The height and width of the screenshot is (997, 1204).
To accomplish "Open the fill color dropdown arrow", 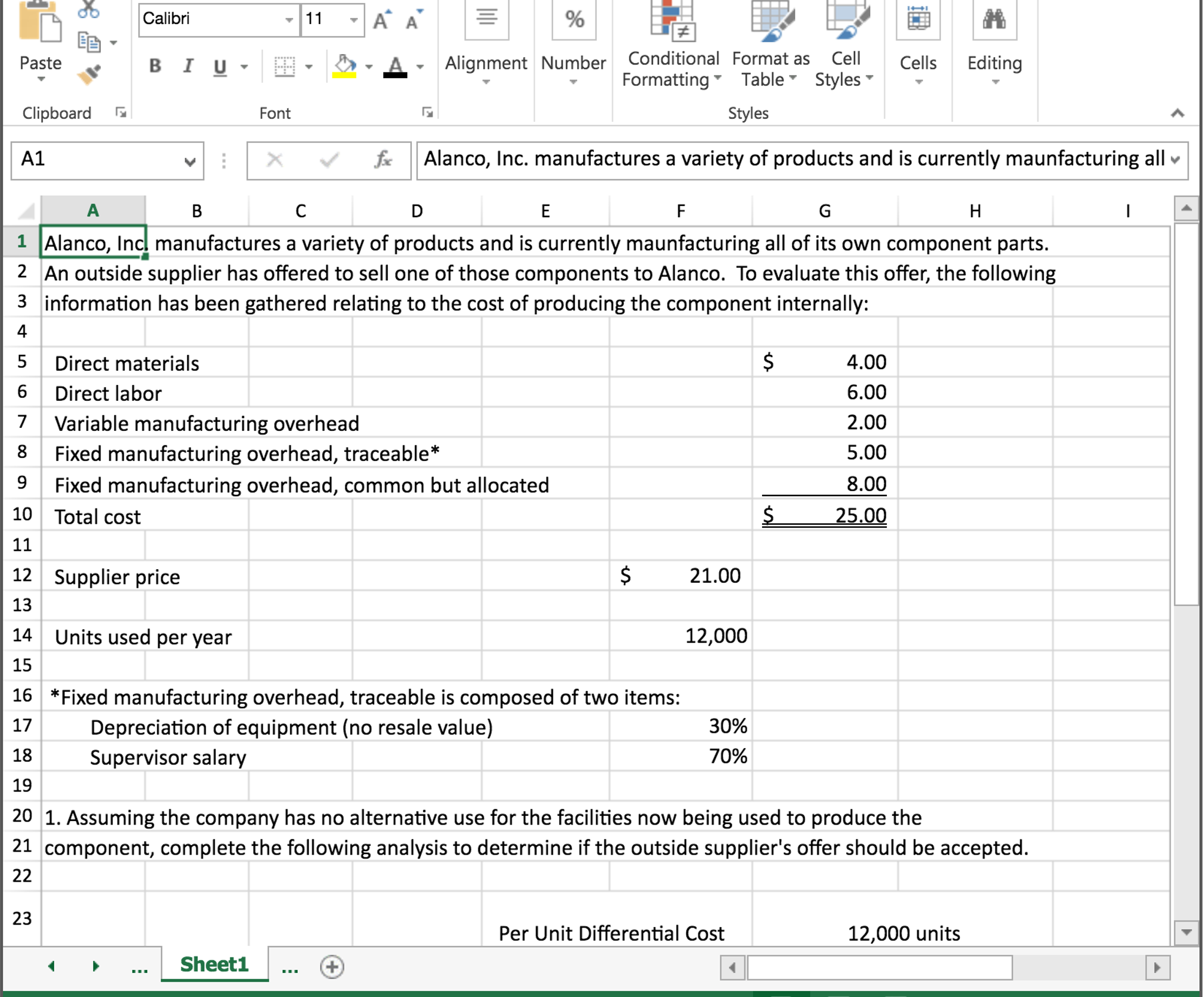I will (369, 67).
